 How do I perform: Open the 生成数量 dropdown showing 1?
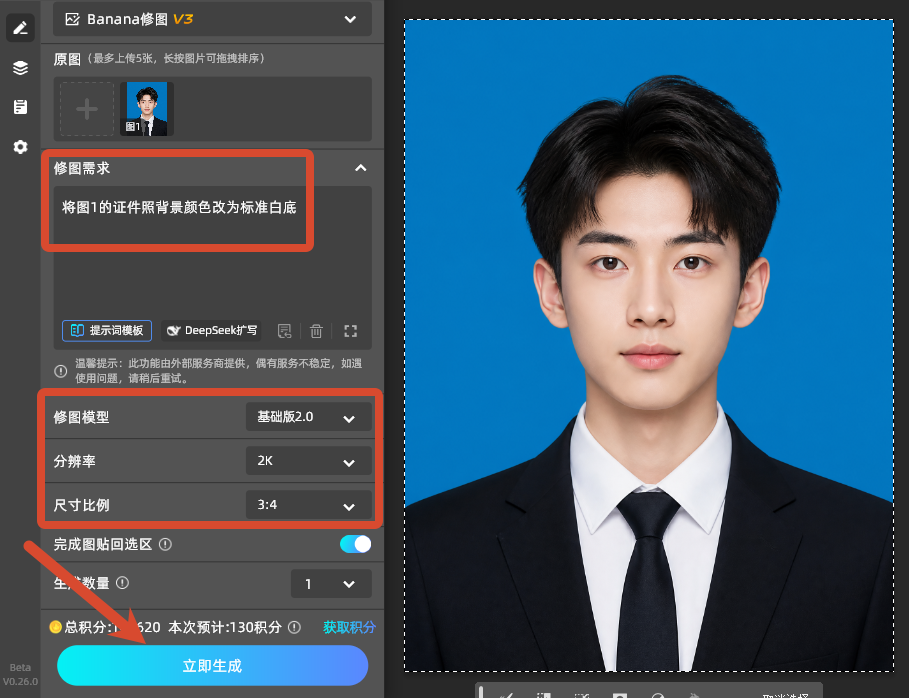[x=331, y=584]
